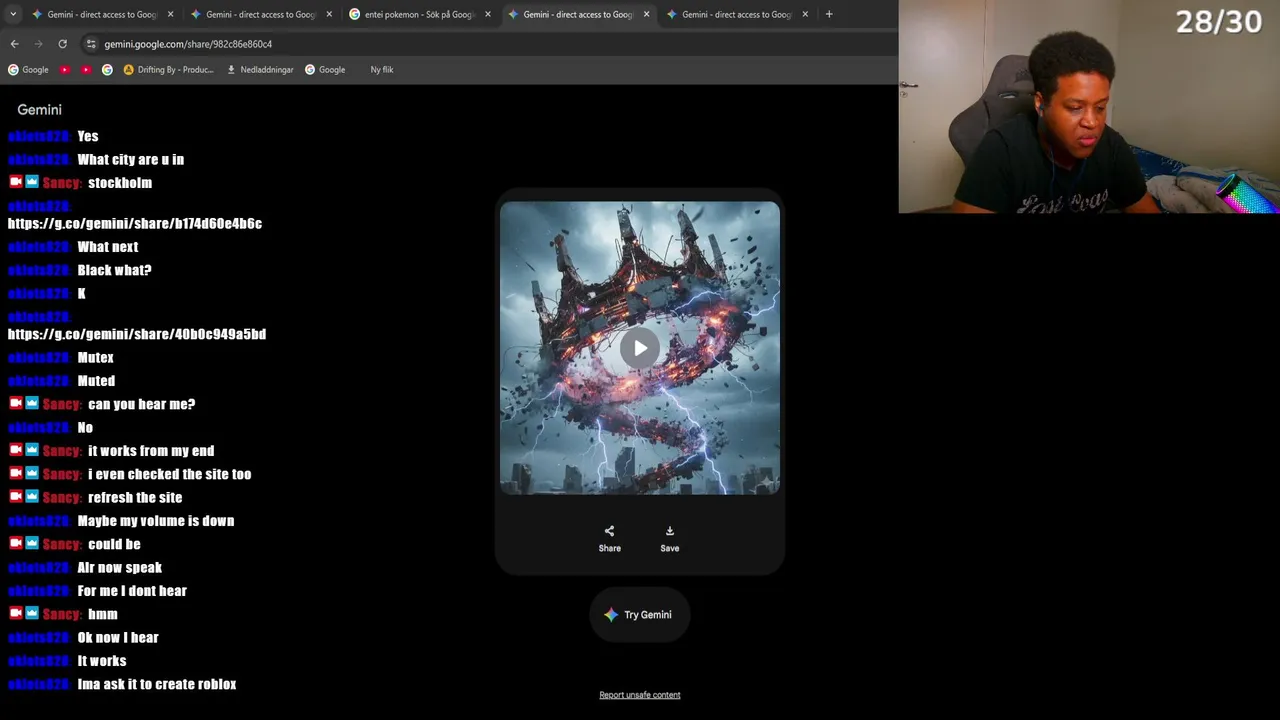Open the Google bookmark right of Nedladdningar

click(325, 70)
